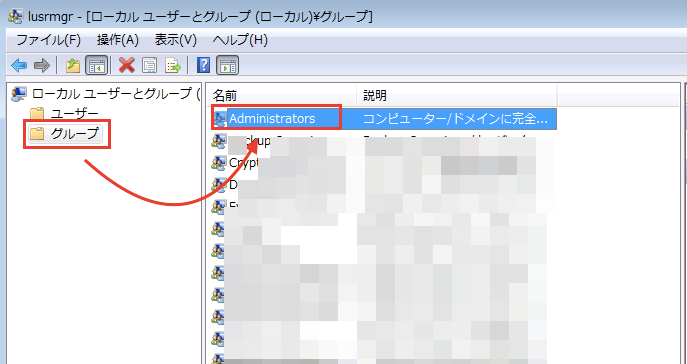This screenshot has width=687, height=364.
Task: Click the Export List toolbar icon
Action: (x=173, y=66)
